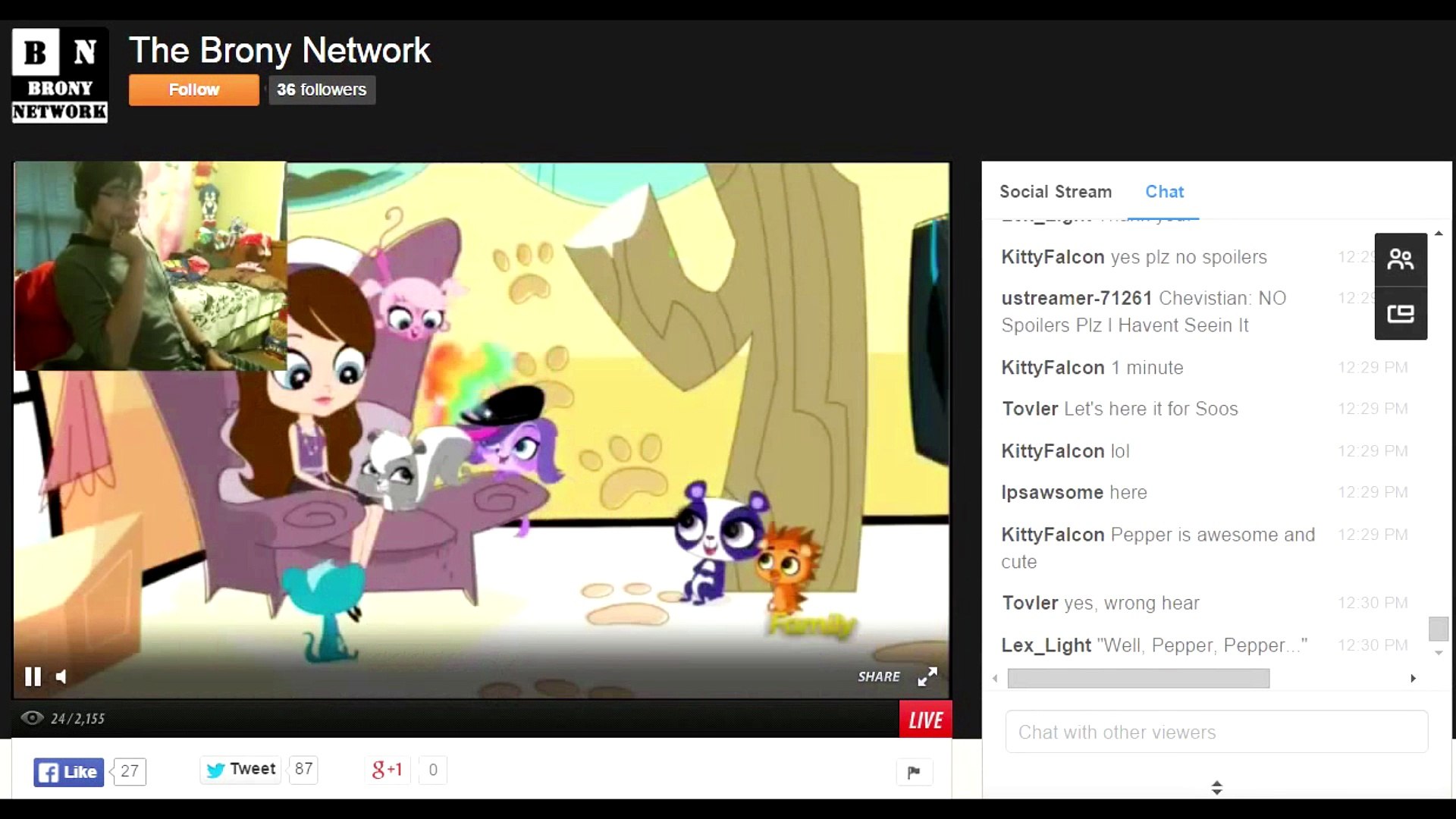
Task: Open the viewers list people icon
Action: [1401, 259]
